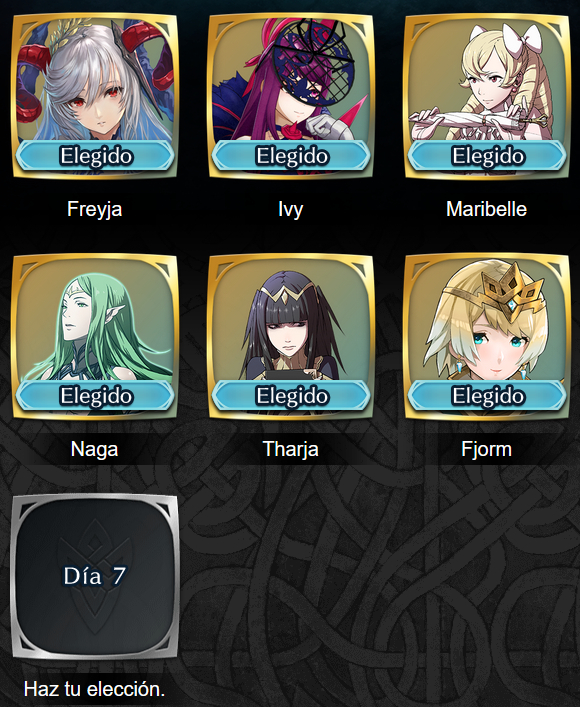The height and width of the screenshot is (707, 580).
Task: Click the Maribelle name label
Action: point(487,209)
